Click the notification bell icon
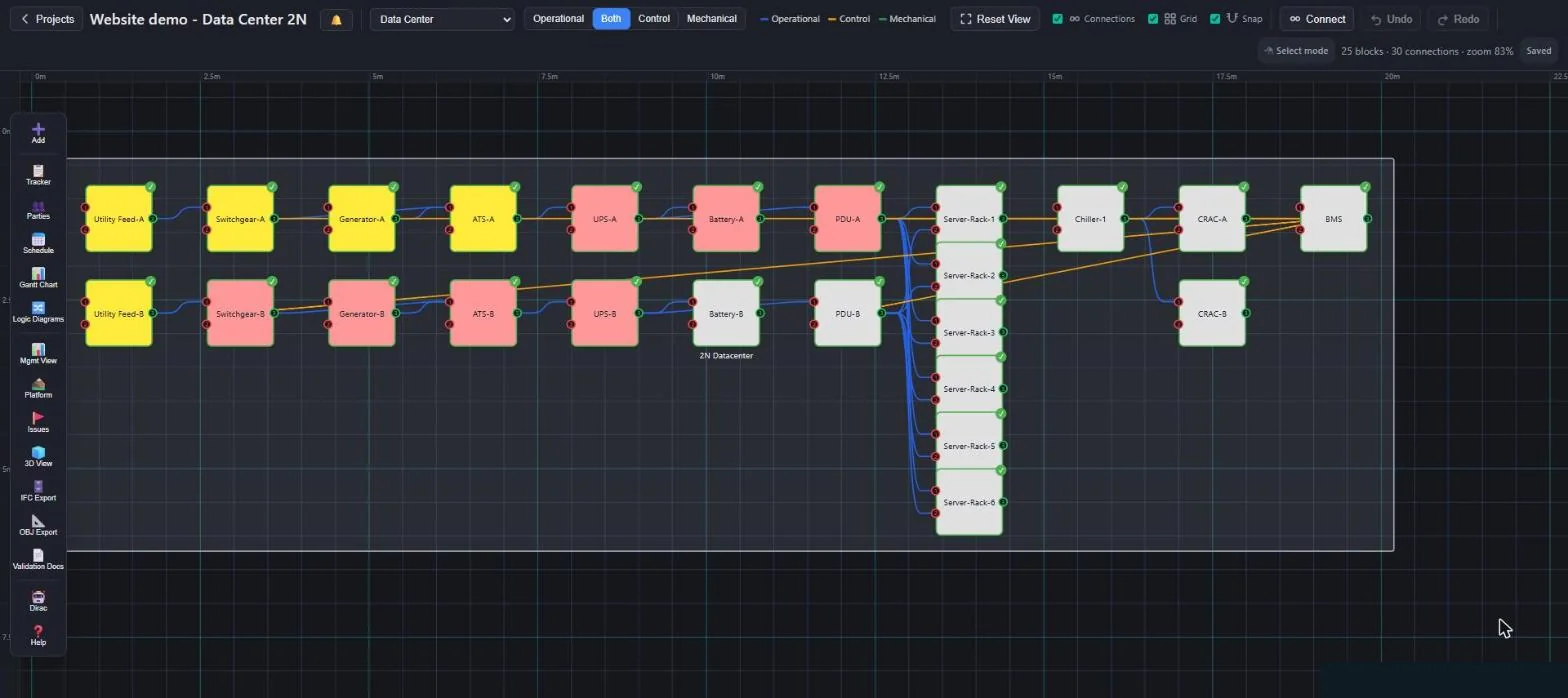Viewport: 1568px width, 698px height. (336, 19)
